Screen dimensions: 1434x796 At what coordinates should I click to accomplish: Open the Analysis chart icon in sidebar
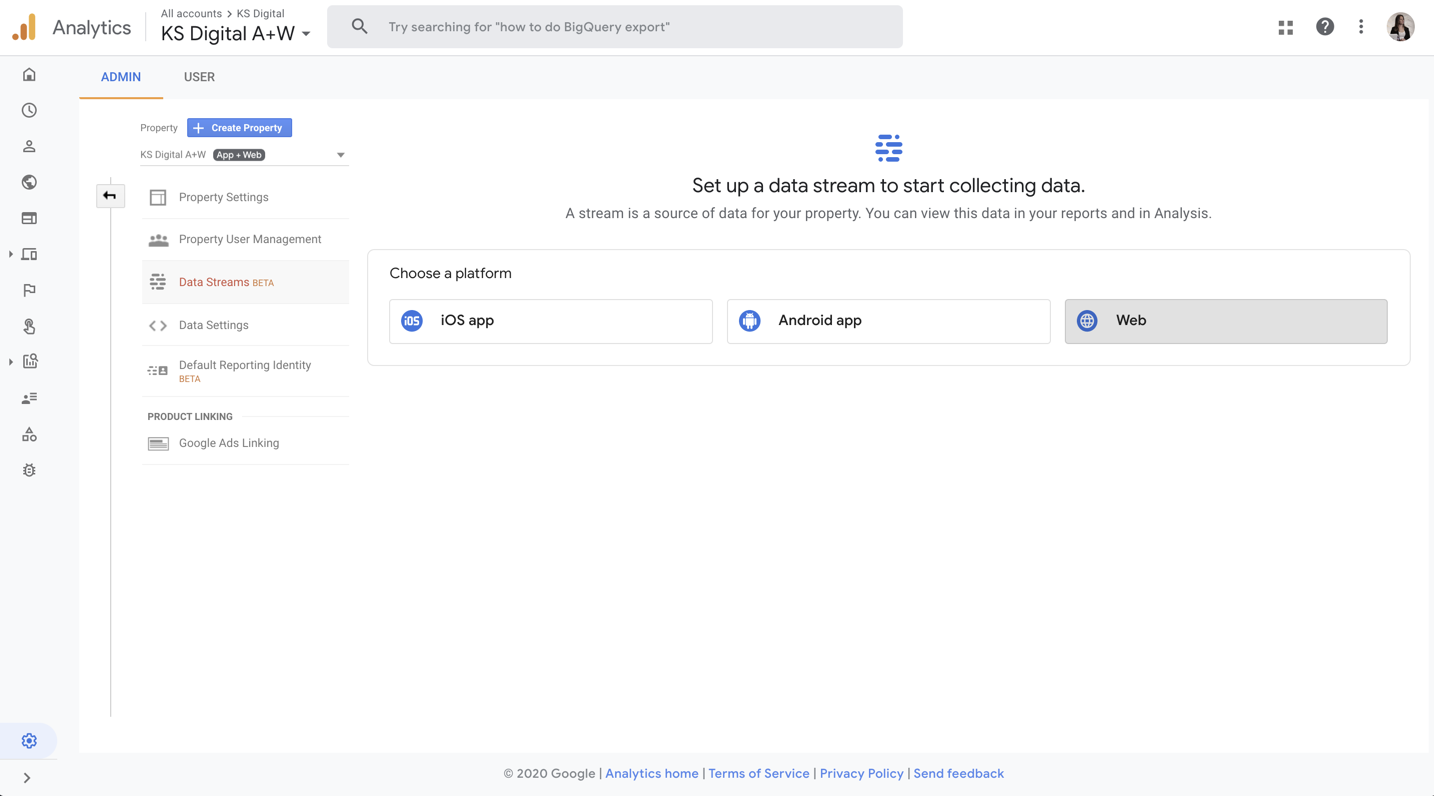click(29, 362)
